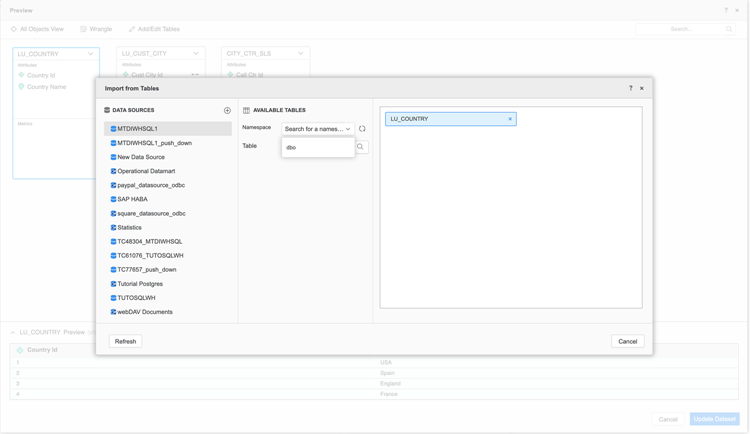Close the Import from Tables dialog
The image size is (750, 434).
click(642, 88)
